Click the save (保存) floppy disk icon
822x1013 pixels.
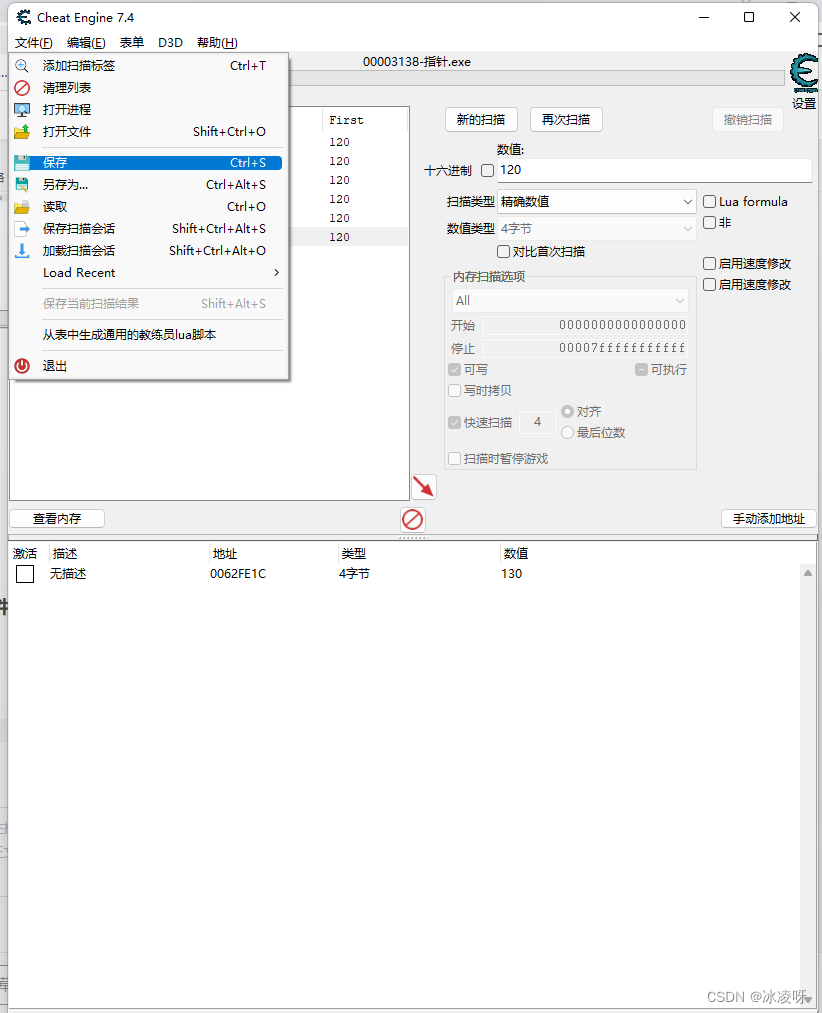point(22,162)
